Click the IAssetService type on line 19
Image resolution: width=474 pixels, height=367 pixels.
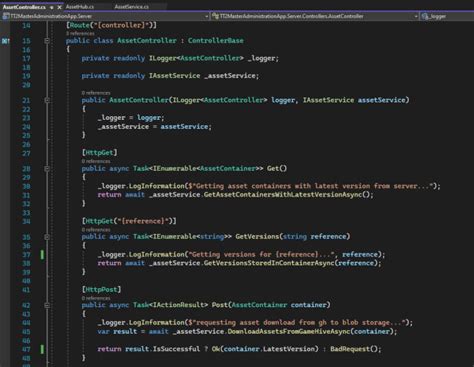coord(174,76)
